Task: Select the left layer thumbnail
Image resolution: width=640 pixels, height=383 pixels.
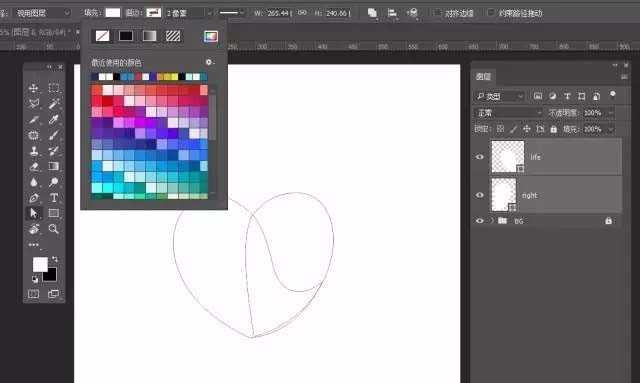Action: 507,157
